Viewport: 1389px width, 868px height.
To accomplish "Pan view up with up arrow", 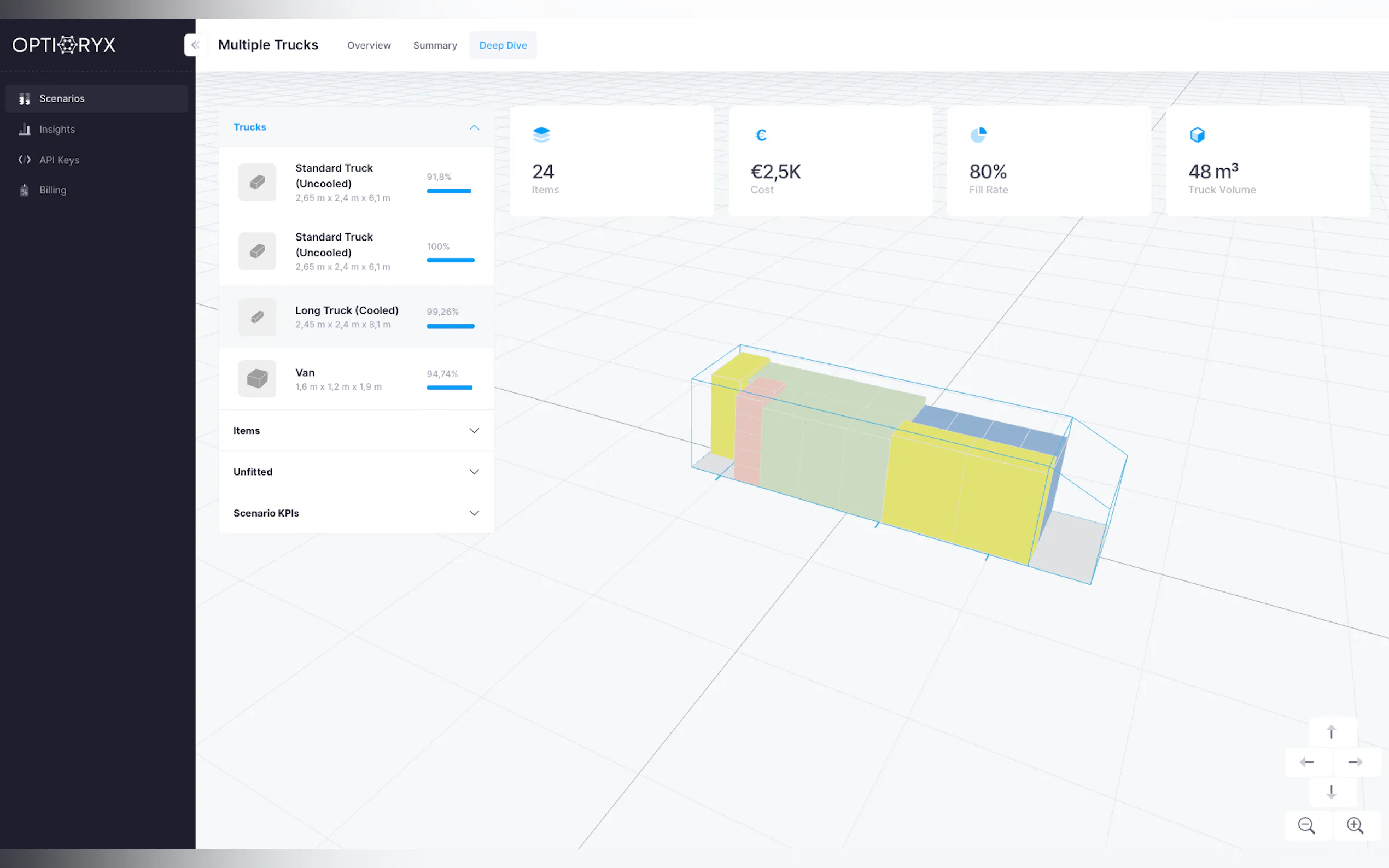I will click(1331, 732).
